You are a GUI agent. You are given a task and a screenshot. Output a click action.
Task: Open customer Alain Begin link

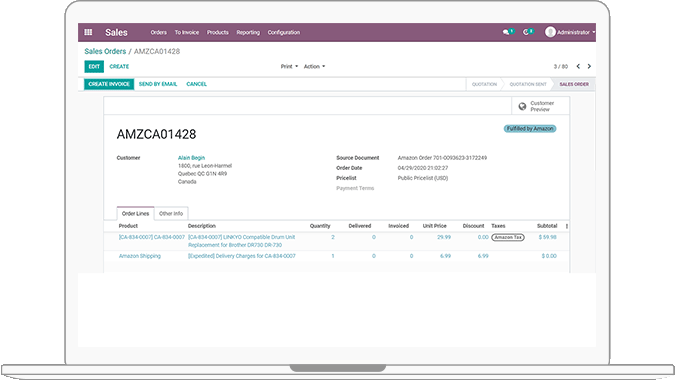coord(191,158)
